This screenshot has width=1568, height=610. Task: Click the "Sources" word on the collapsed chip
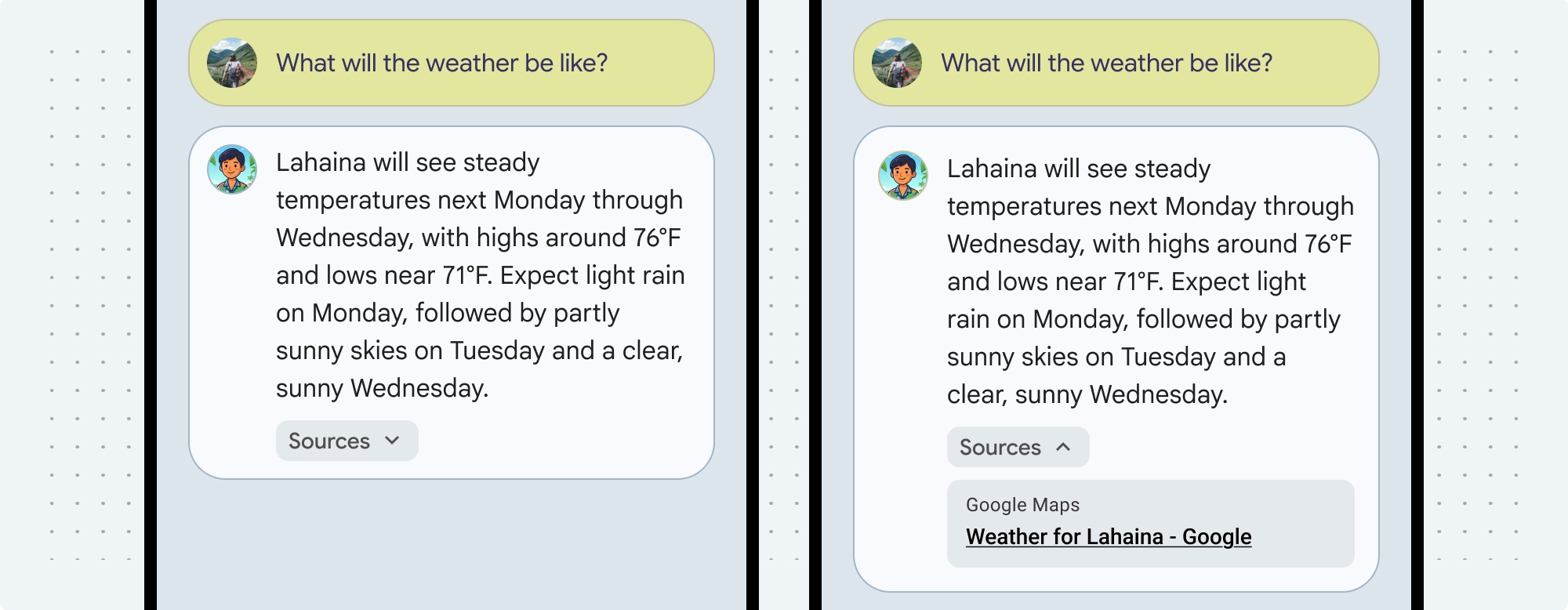pyautogui.click(x=328, y=441)
